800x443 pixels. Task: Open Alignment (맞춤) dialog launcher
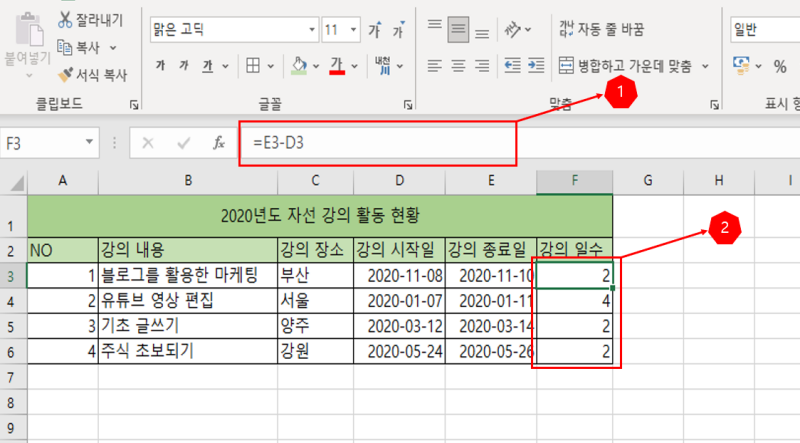pyautogui.click(x=715, y=105)
